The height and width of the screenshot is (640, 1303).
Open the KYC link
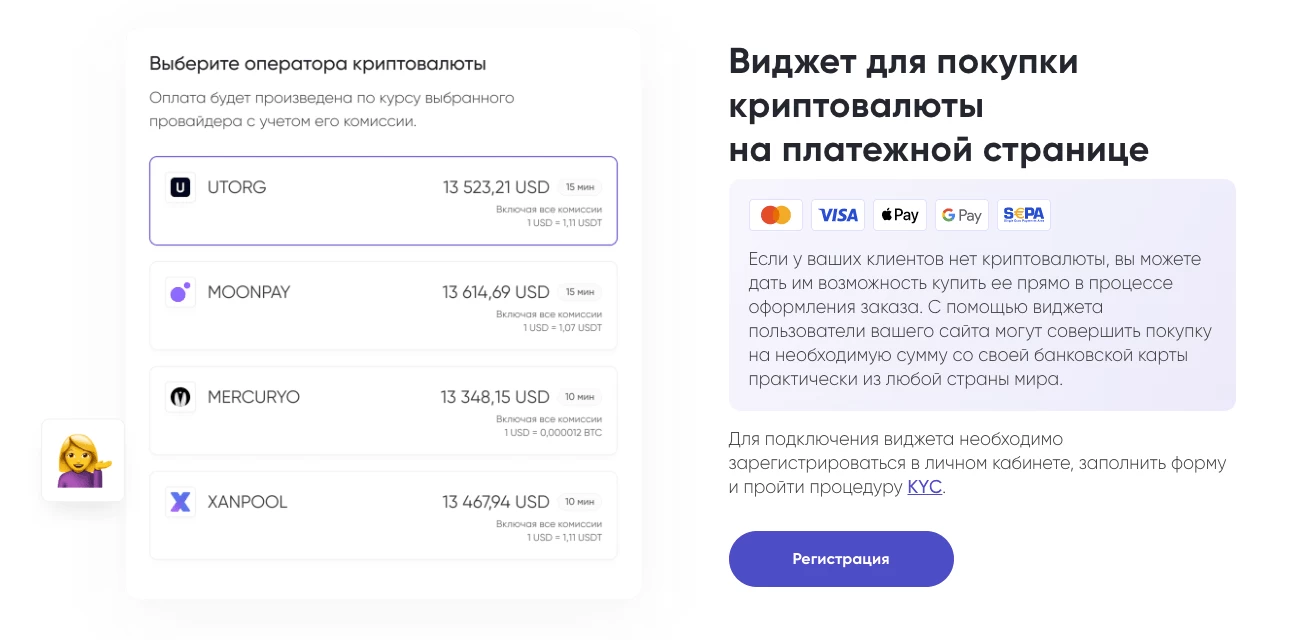pos(924,488)
